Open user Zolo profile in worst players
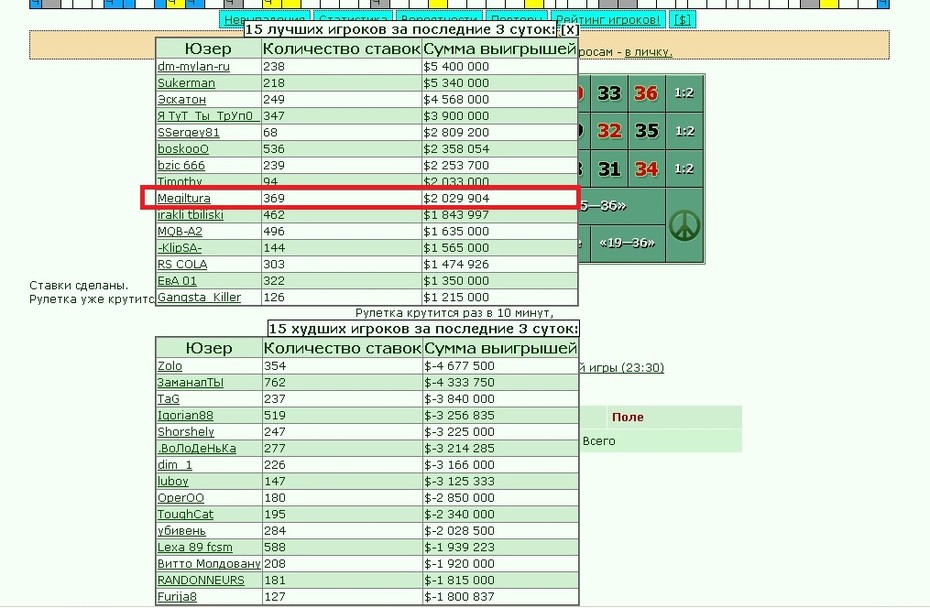The height and width of the screenshot is (608, 930). [x=170, y=366]
